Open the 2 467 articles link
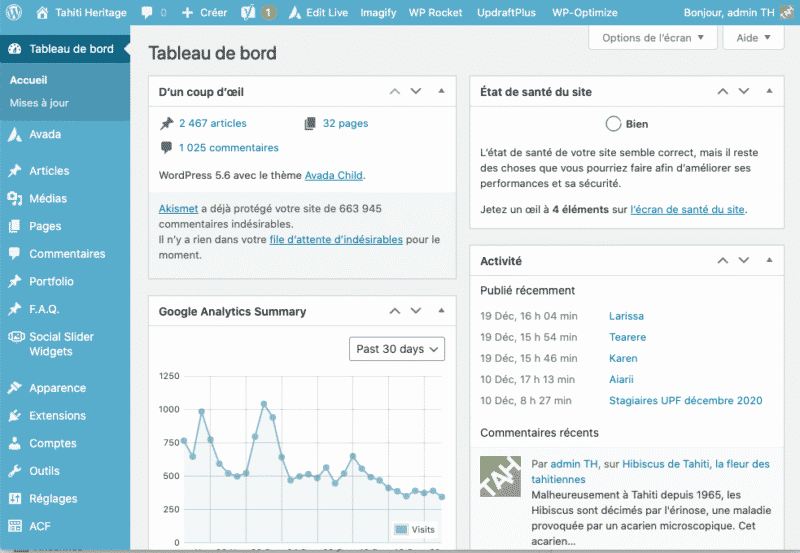 coord(213,123)
